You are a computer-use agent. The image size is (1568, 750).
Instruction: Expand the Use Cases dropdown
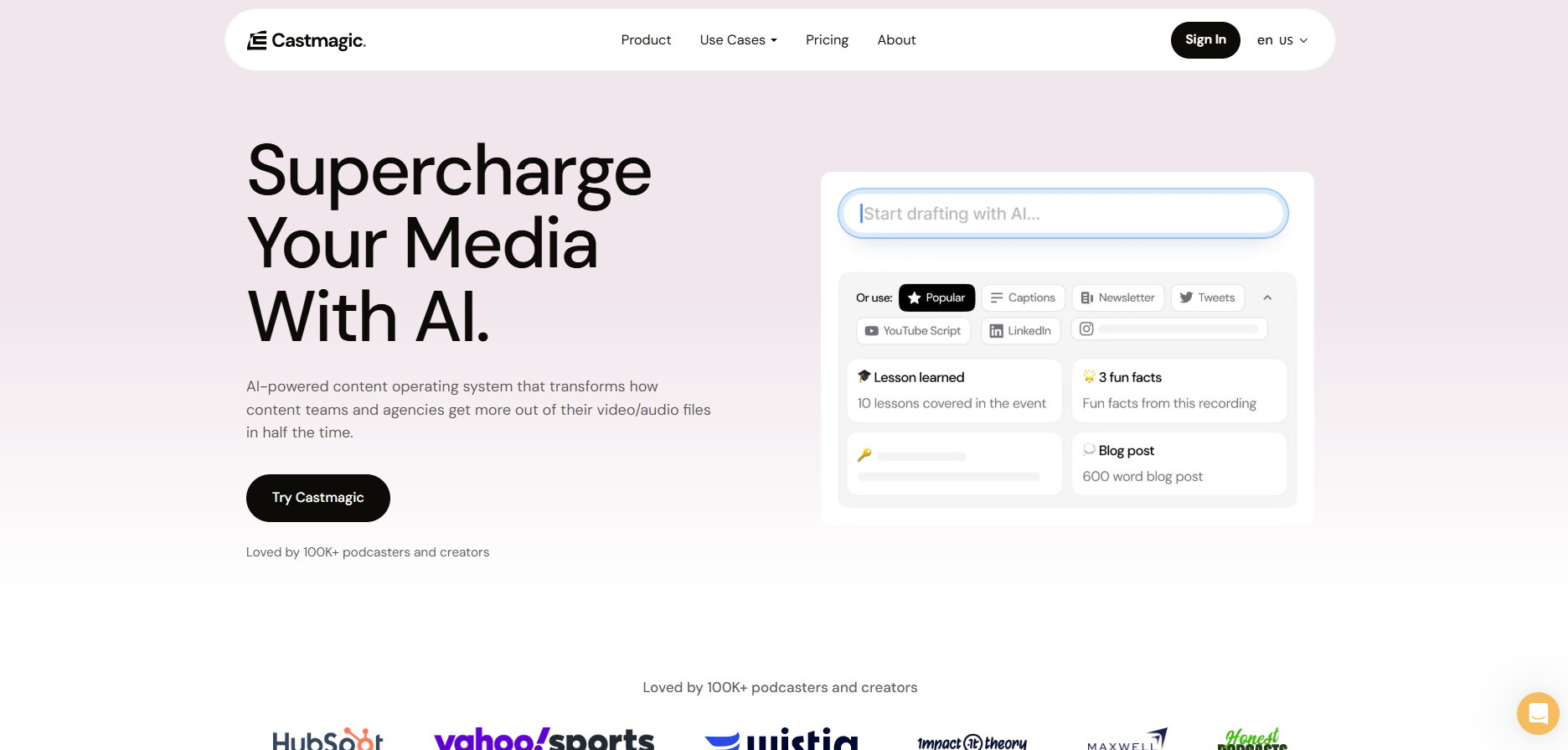[739, 40]
